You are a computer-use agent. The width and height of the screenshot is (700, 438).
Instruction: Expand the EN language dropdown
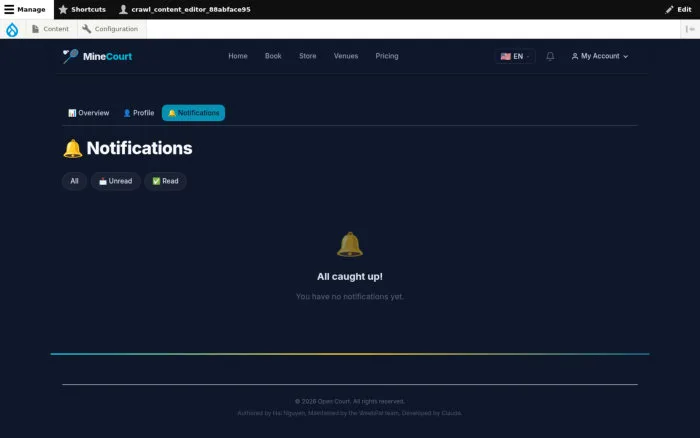coord(515,56)
